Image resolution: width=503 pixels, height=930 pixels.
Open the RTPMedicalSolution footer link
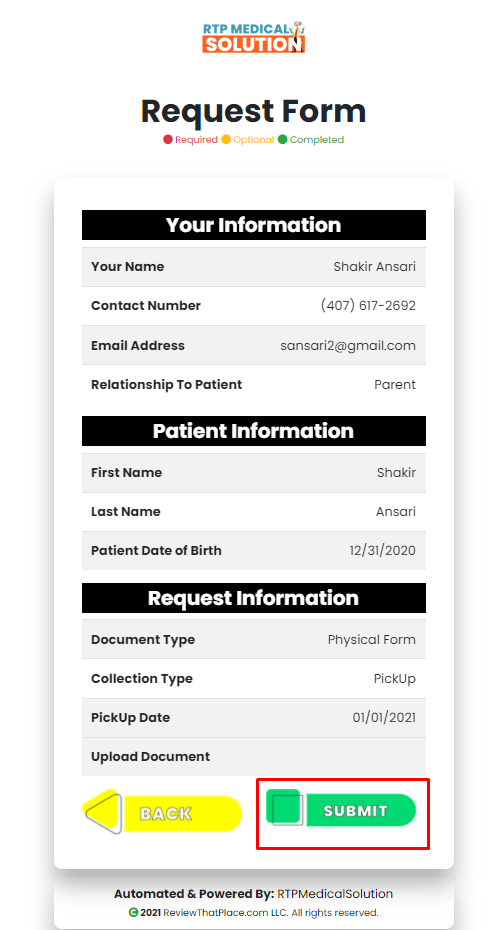pyautogui.click(x=335, y=894)
